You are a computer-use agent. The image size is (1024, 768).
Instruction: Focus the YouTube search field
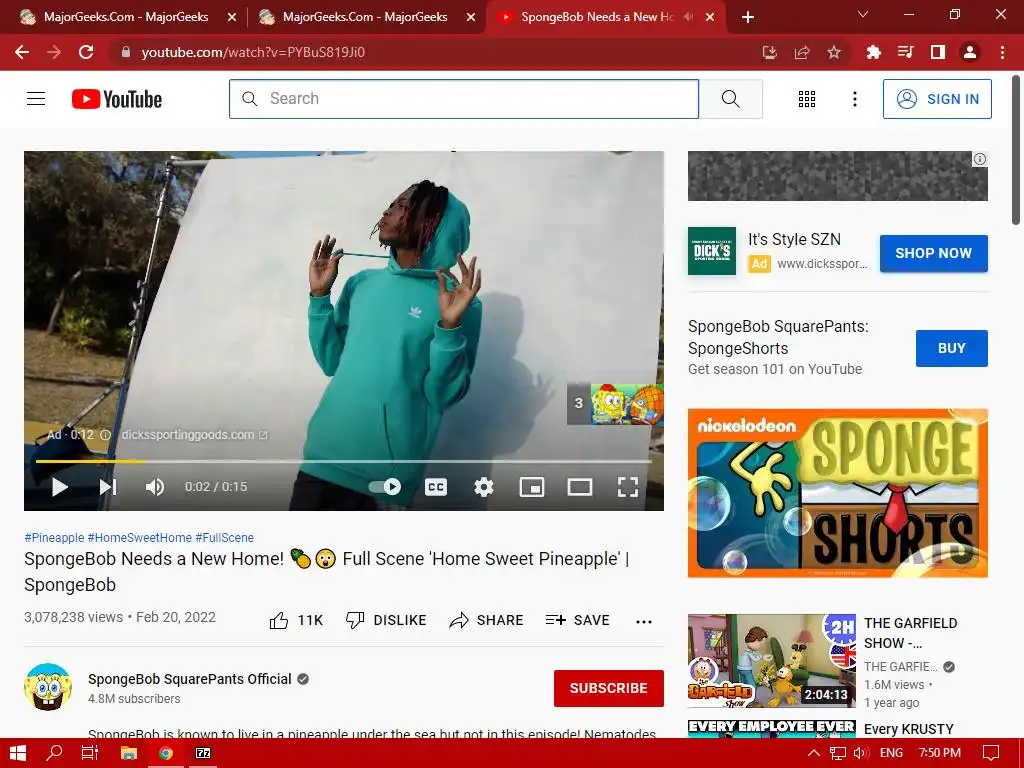(464, 99)
